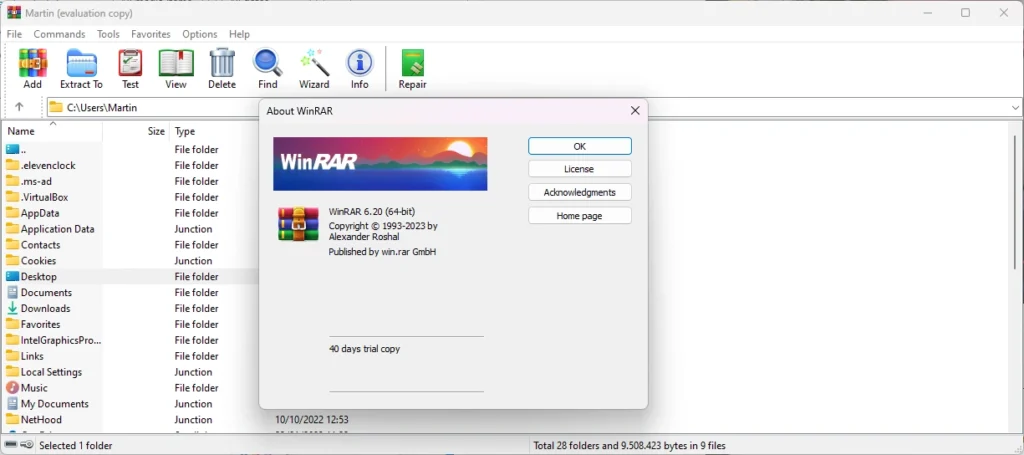Viewport: 1024px width, 455px height.
Task: Select the parent folder '..' entry
Action: [x=16, y=149]
